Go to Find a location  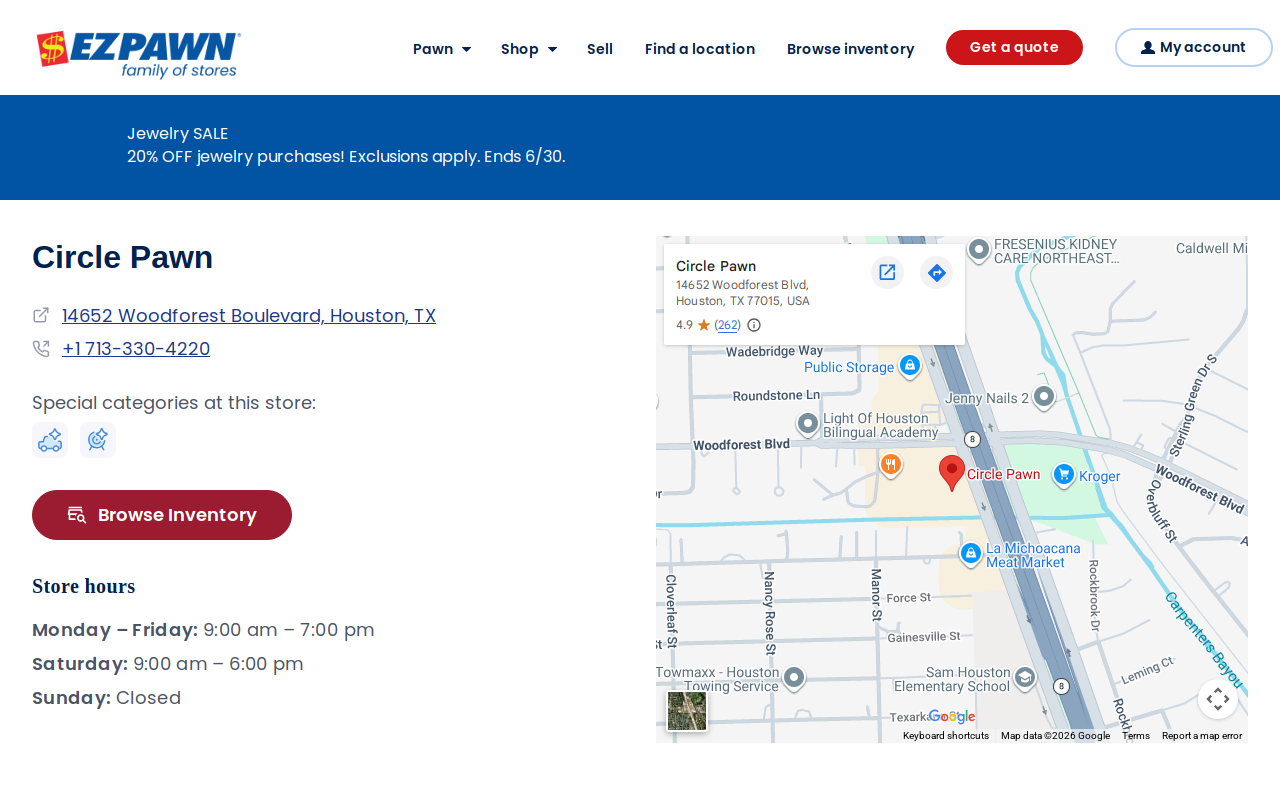coord(700,49)
